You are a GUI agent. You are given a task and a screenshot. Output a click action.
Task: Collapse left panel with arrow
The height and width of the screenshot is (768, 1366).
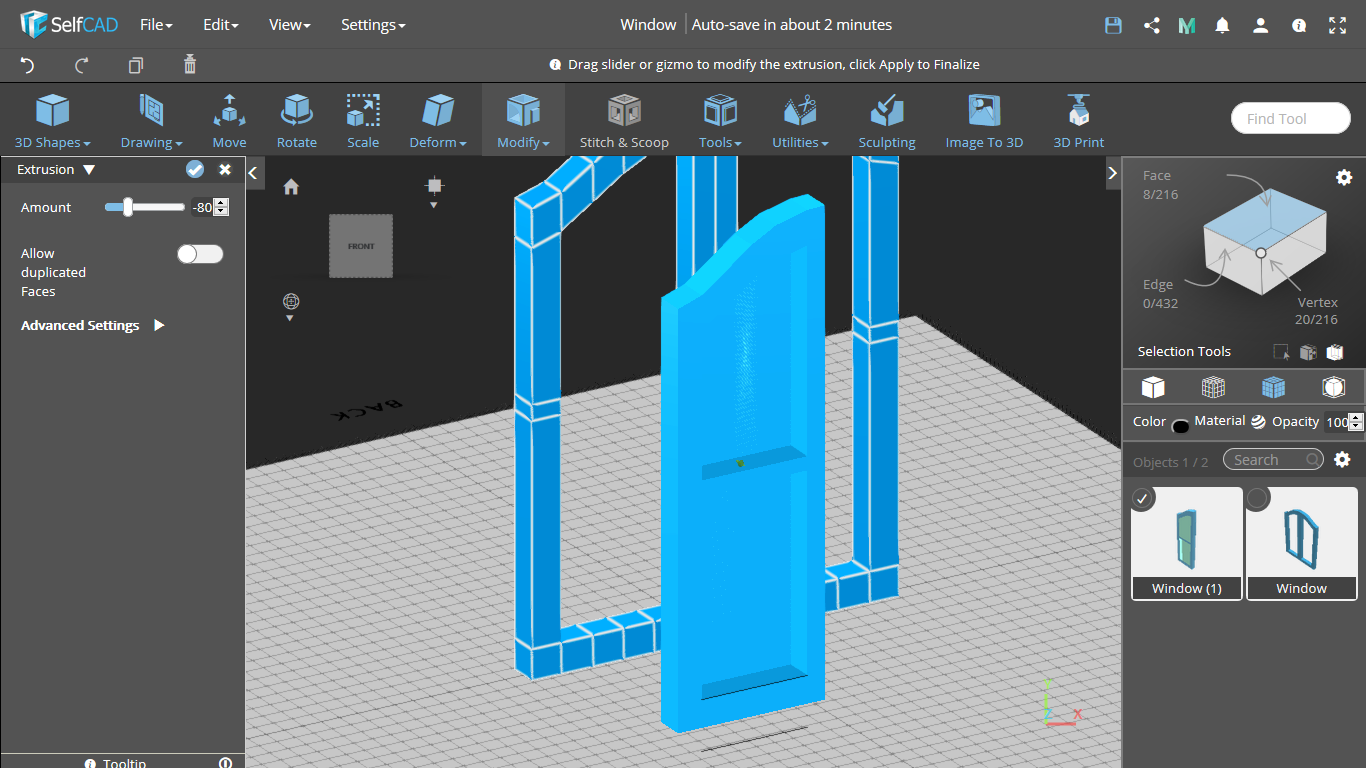(x=254, y=173)
